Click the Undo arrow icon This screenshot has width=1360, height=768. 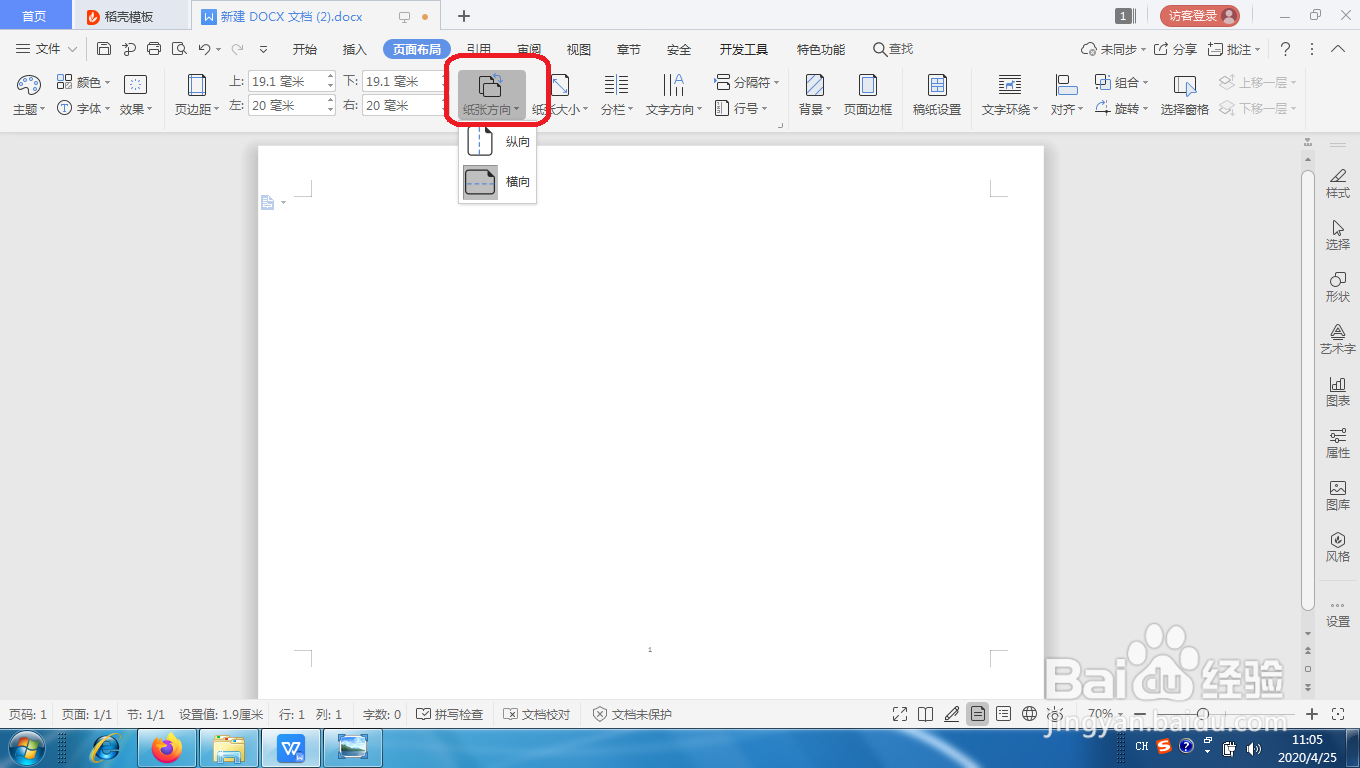click(204, 49)
